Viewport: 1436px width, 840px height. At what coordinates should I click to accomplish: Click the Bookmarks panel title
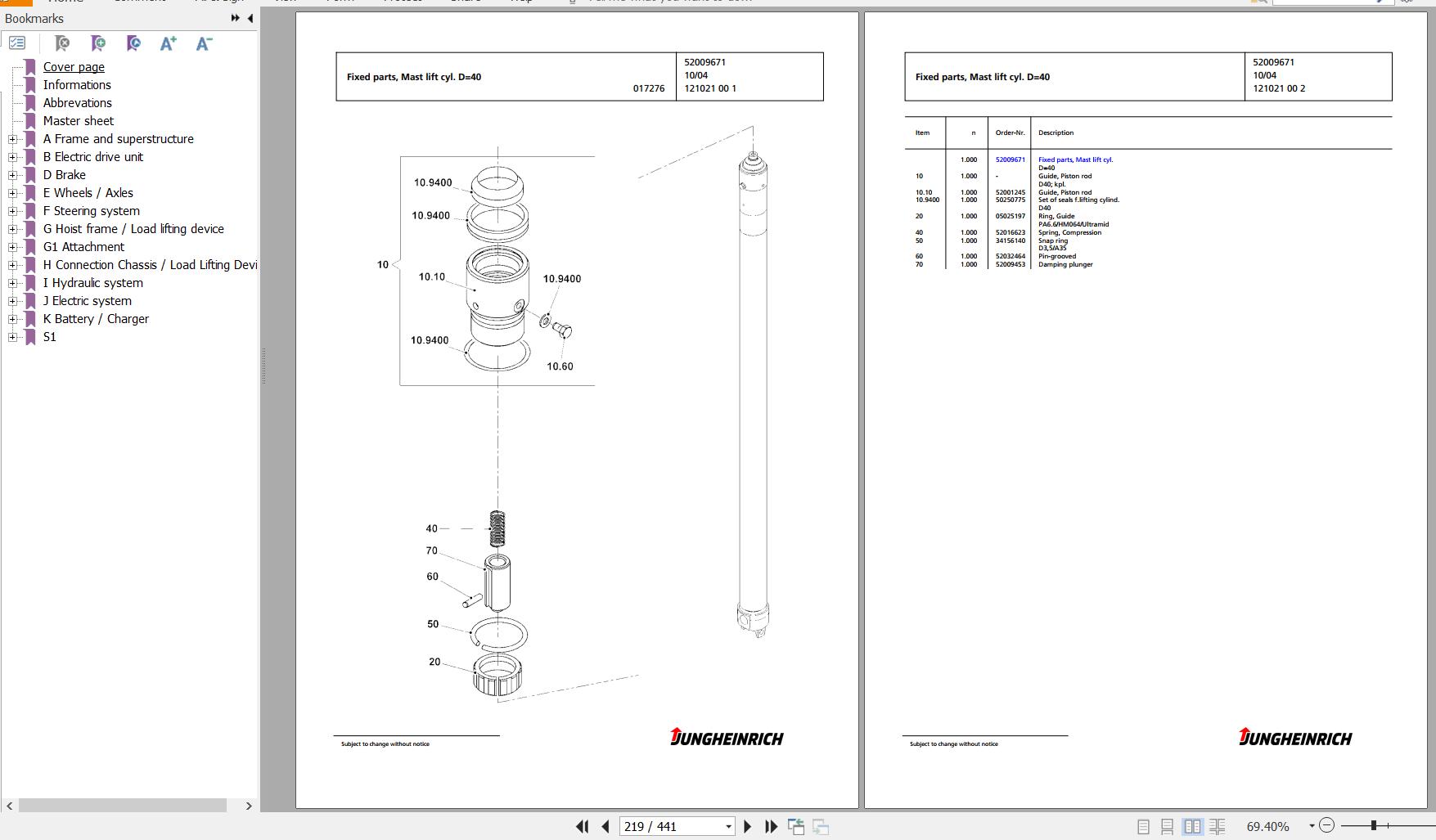coord(34,18)
